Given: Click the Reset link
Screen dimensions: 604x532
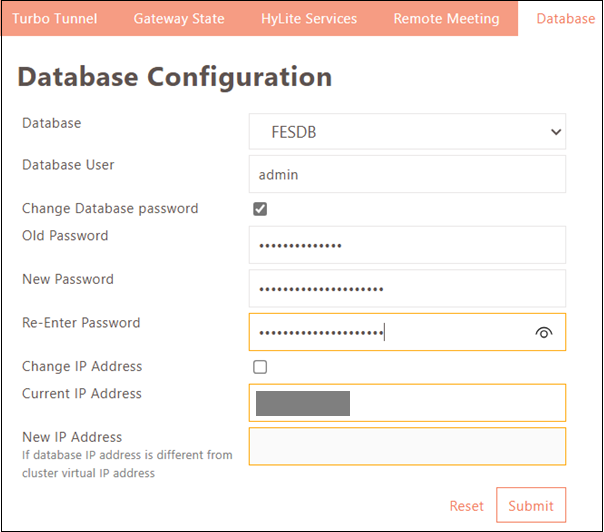Looking at the screenshot, I should click(466, 506).
